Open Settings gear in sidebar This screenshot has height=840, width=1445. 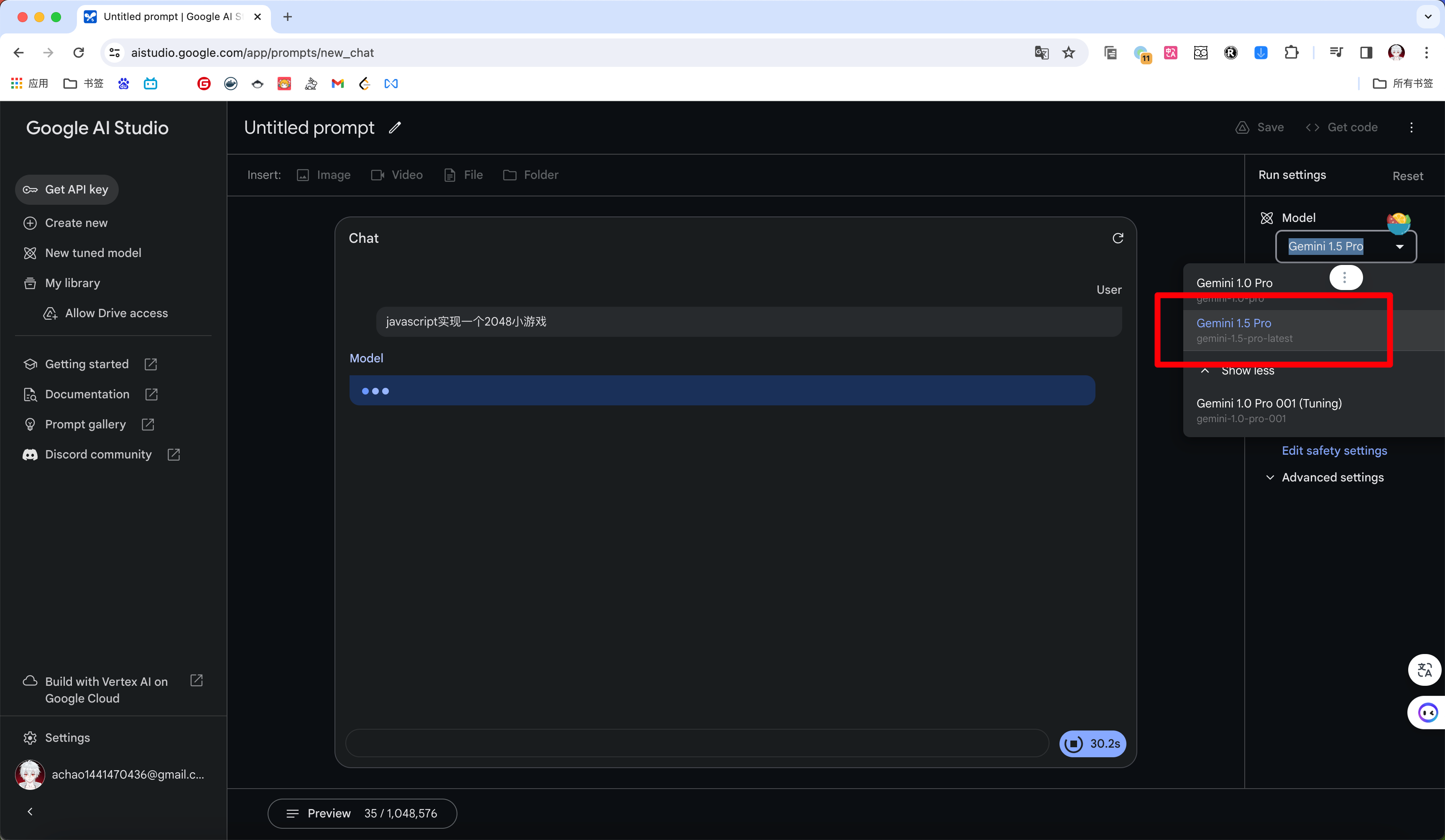pyautogui.click(x=30, y=738)
